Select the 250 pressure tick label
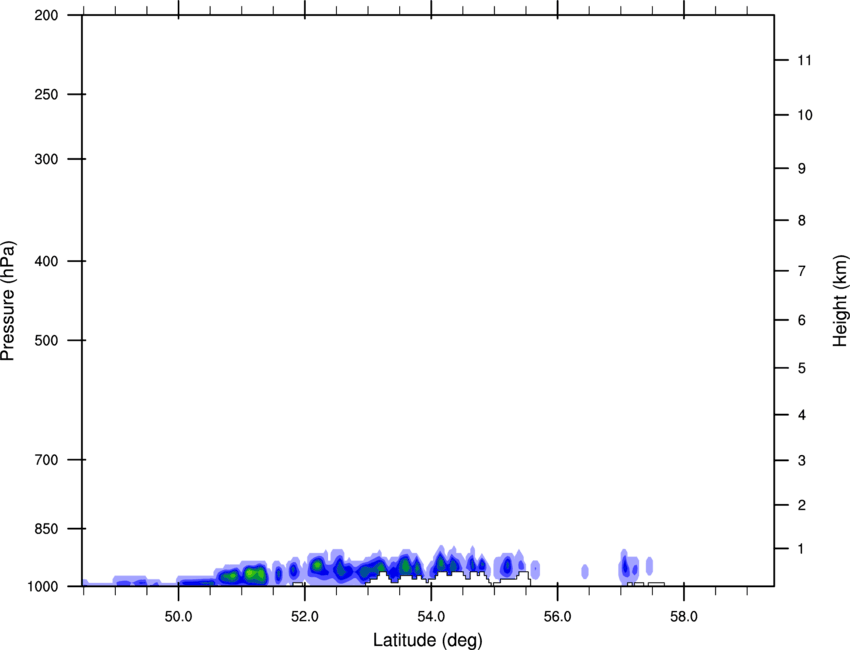 pyautogui.click(x=46, y=94)
